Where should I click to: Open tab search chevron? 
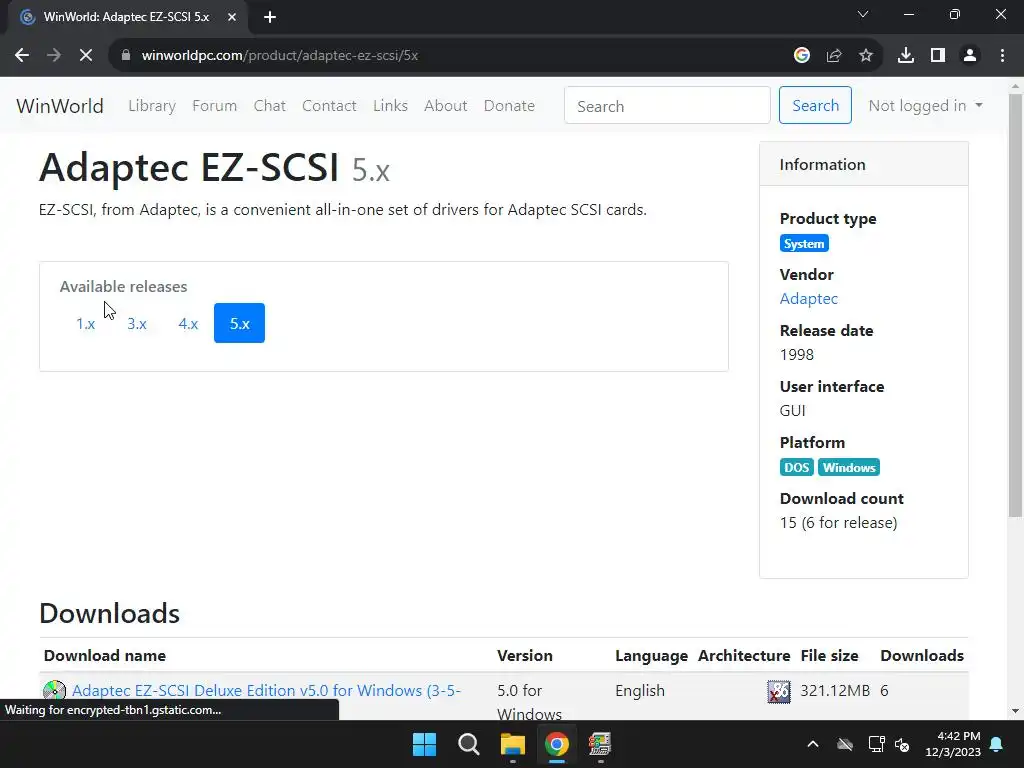pos(863,14)
